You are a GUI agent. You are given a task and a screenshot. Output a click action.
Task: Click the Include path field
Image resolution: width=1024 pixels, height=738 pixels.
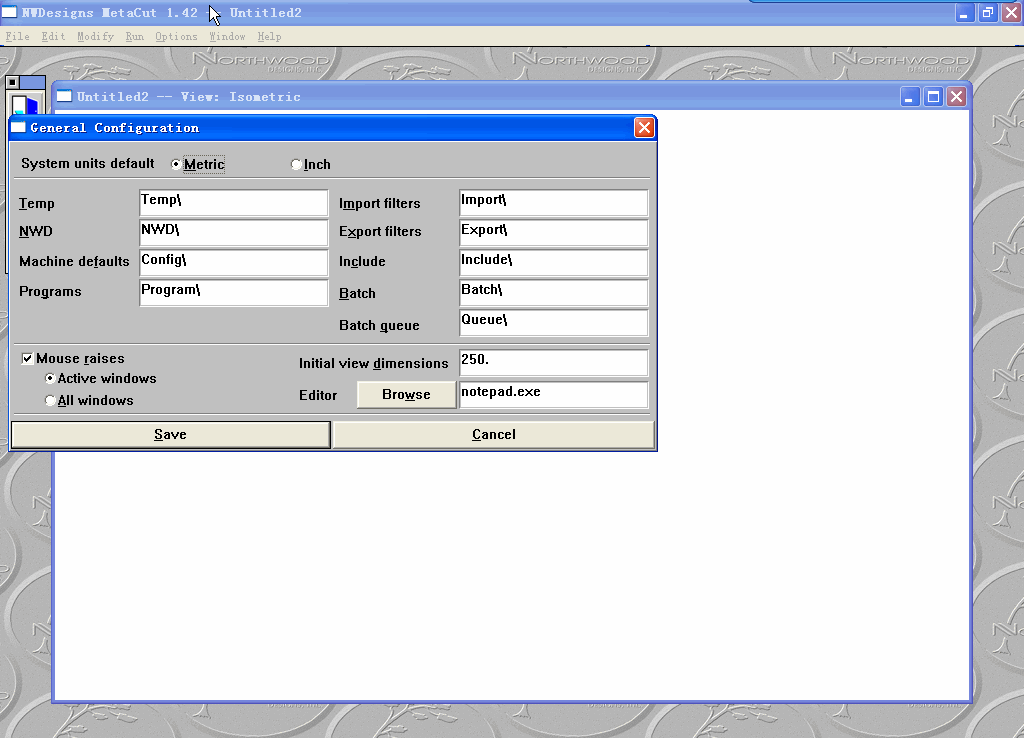click(554, 263)
